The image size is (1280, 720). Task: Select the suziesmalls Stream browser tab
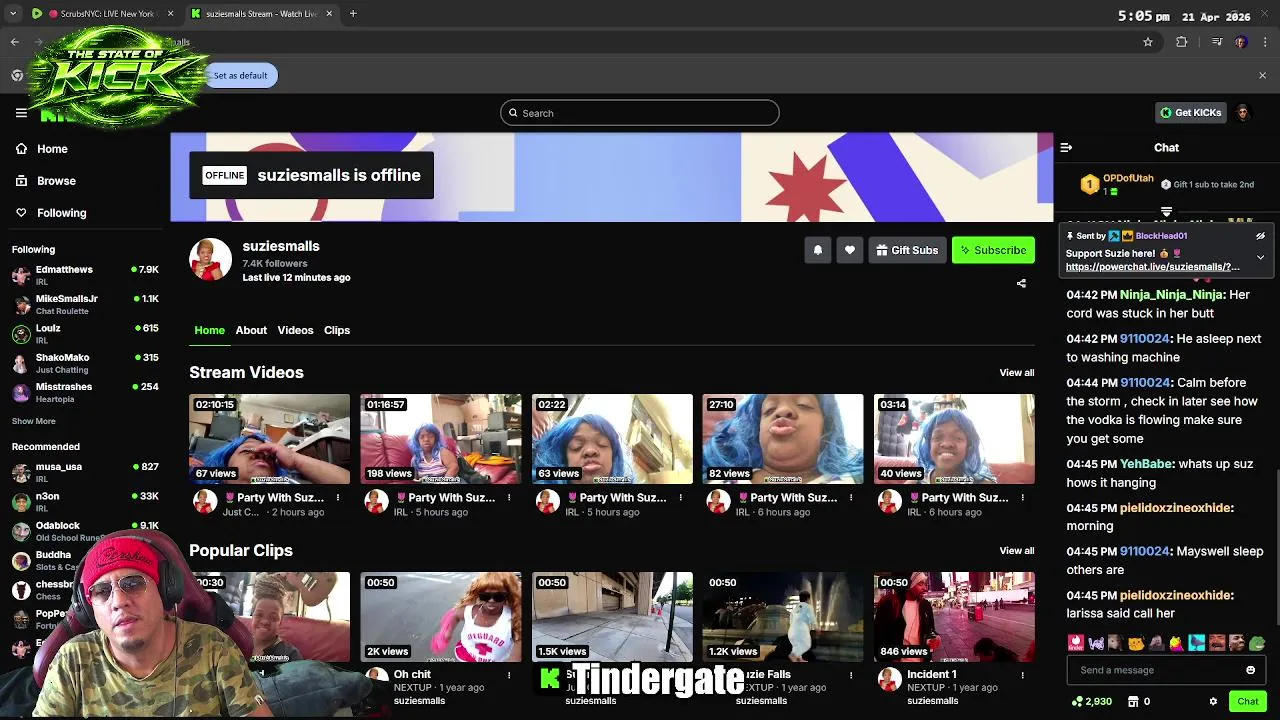click(262, 14)
